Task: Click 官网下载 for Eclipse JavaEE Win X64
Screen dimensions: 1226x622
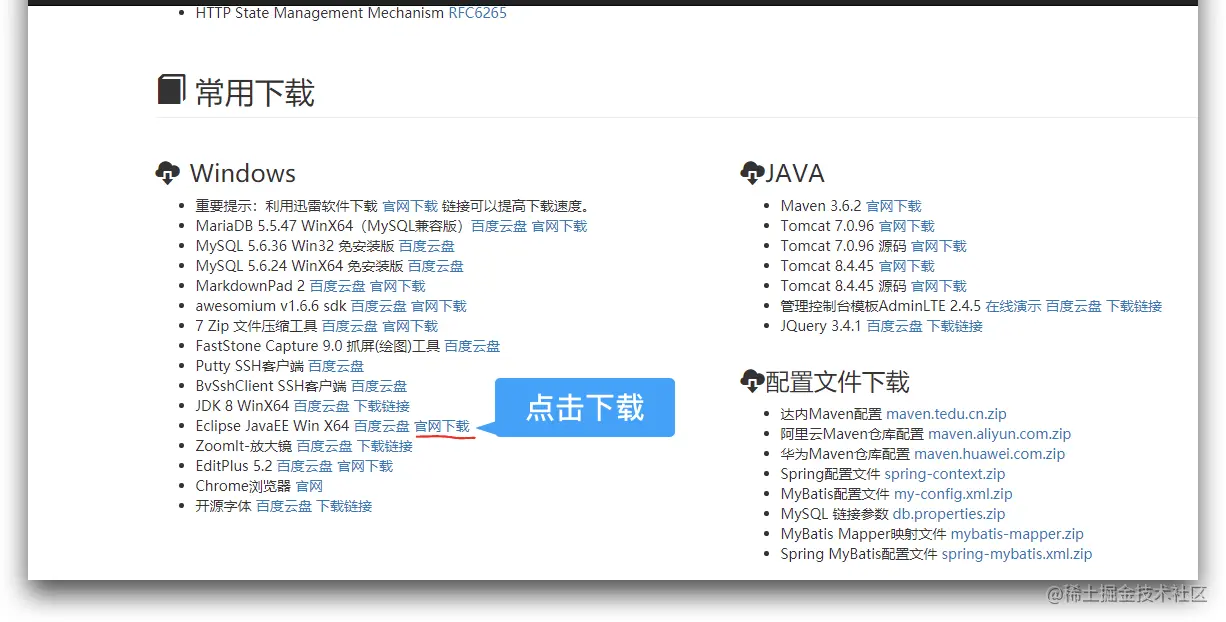Action: (442, 426)
